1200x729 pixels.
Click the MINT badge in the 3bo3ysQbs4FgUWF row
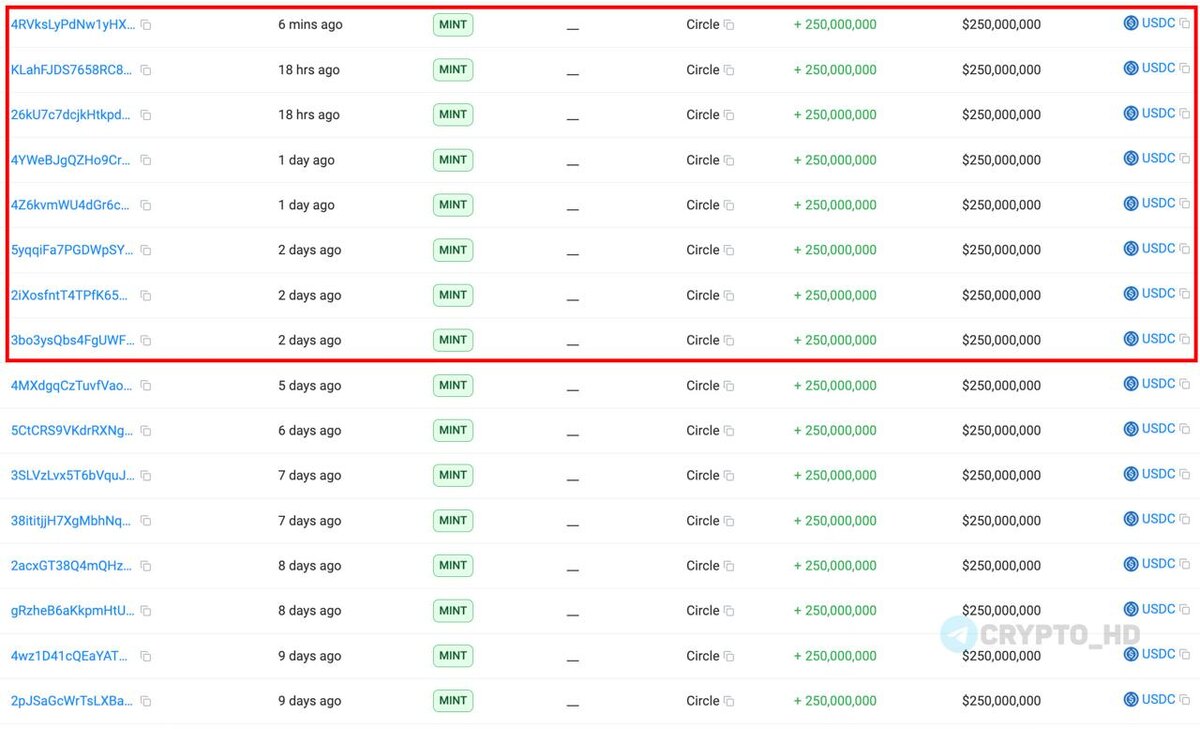click(x=453, y=340)
